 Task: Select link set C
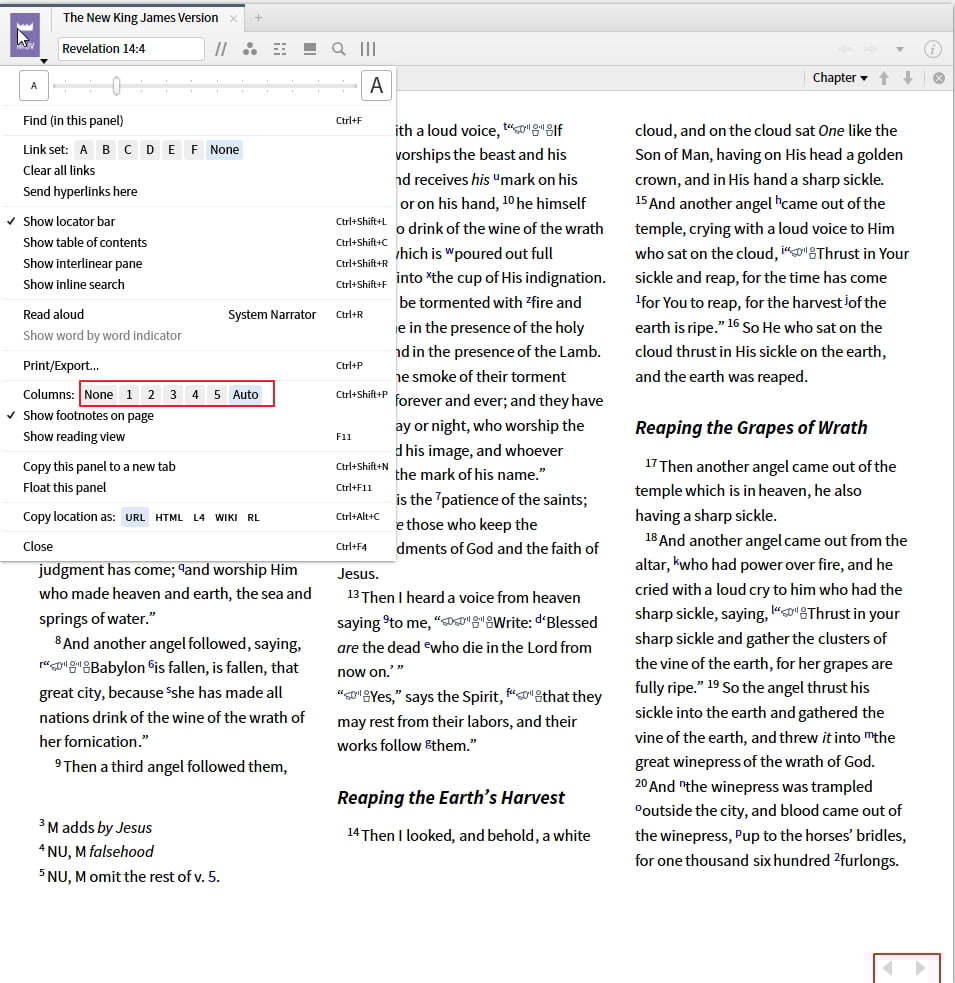coord(128,150)
